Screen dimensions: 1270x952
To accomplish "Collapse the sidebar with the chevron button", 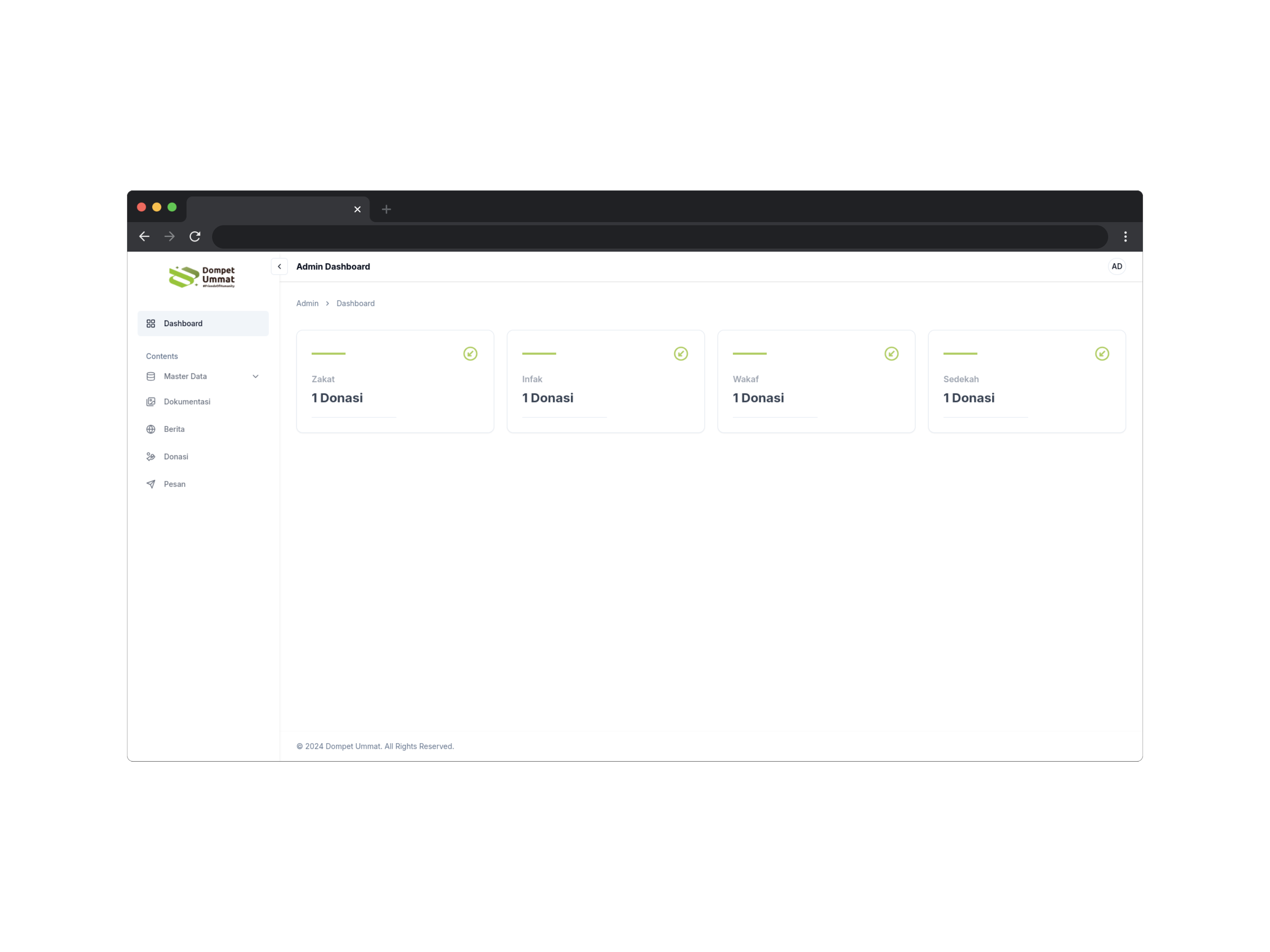I will [279, 267].
